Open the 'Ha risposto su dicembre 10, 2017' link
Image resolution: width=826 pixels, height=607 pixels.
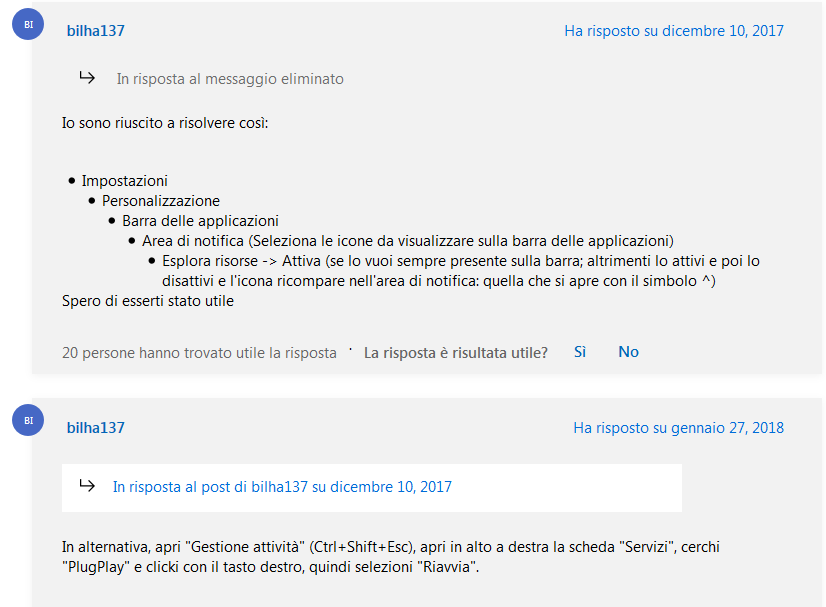coord(674,31)
